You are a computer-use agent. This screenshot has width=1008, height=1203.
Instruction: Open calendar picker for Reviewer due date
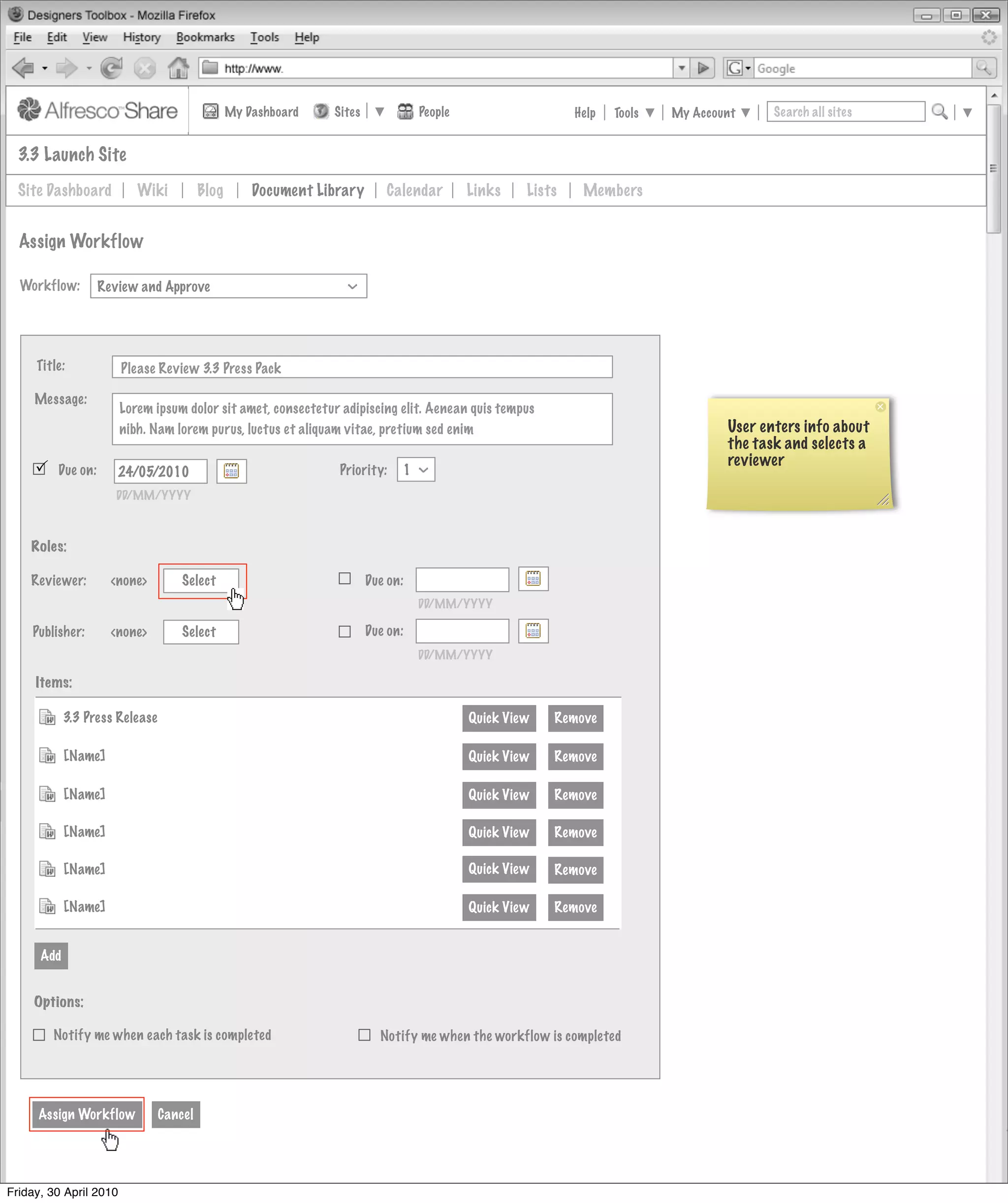click(x=533, y=579)
